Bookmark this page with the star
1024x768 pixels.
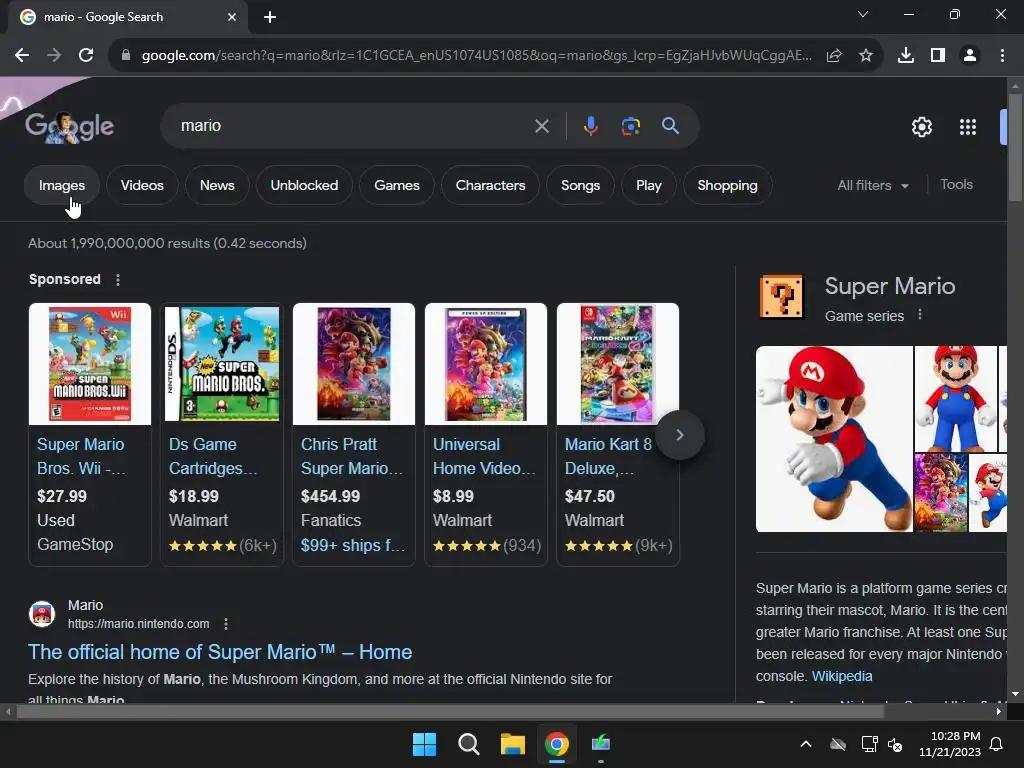pos(866,56)
